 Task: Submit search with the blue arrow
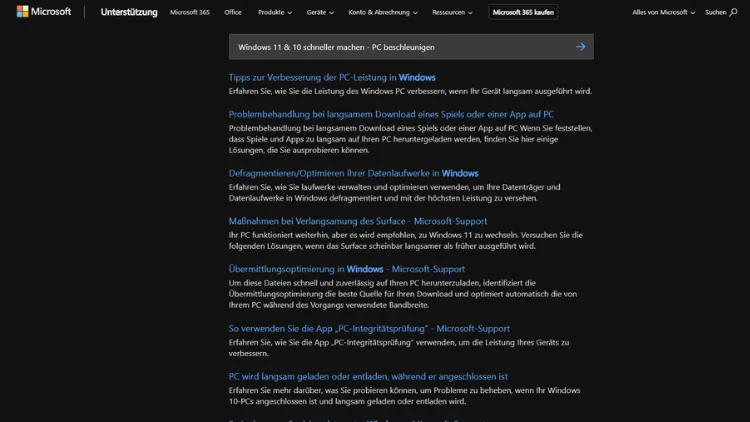pyautogui.click(x=580, y=47)
